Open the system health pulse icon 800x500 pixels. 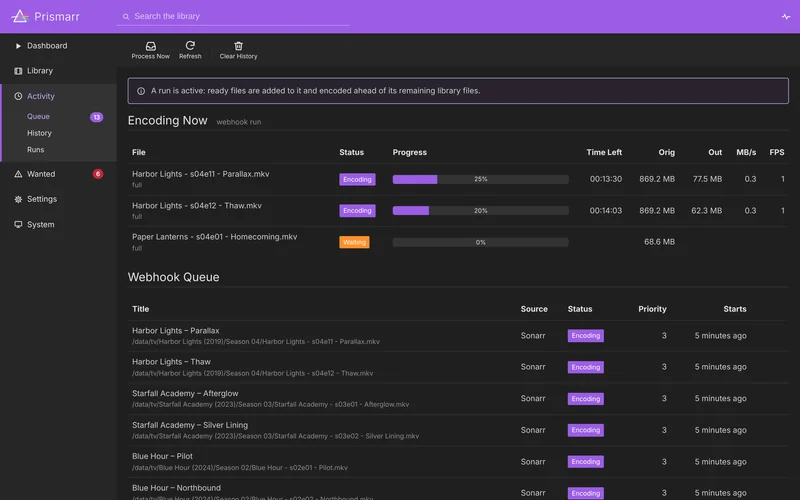click(786, 16)
